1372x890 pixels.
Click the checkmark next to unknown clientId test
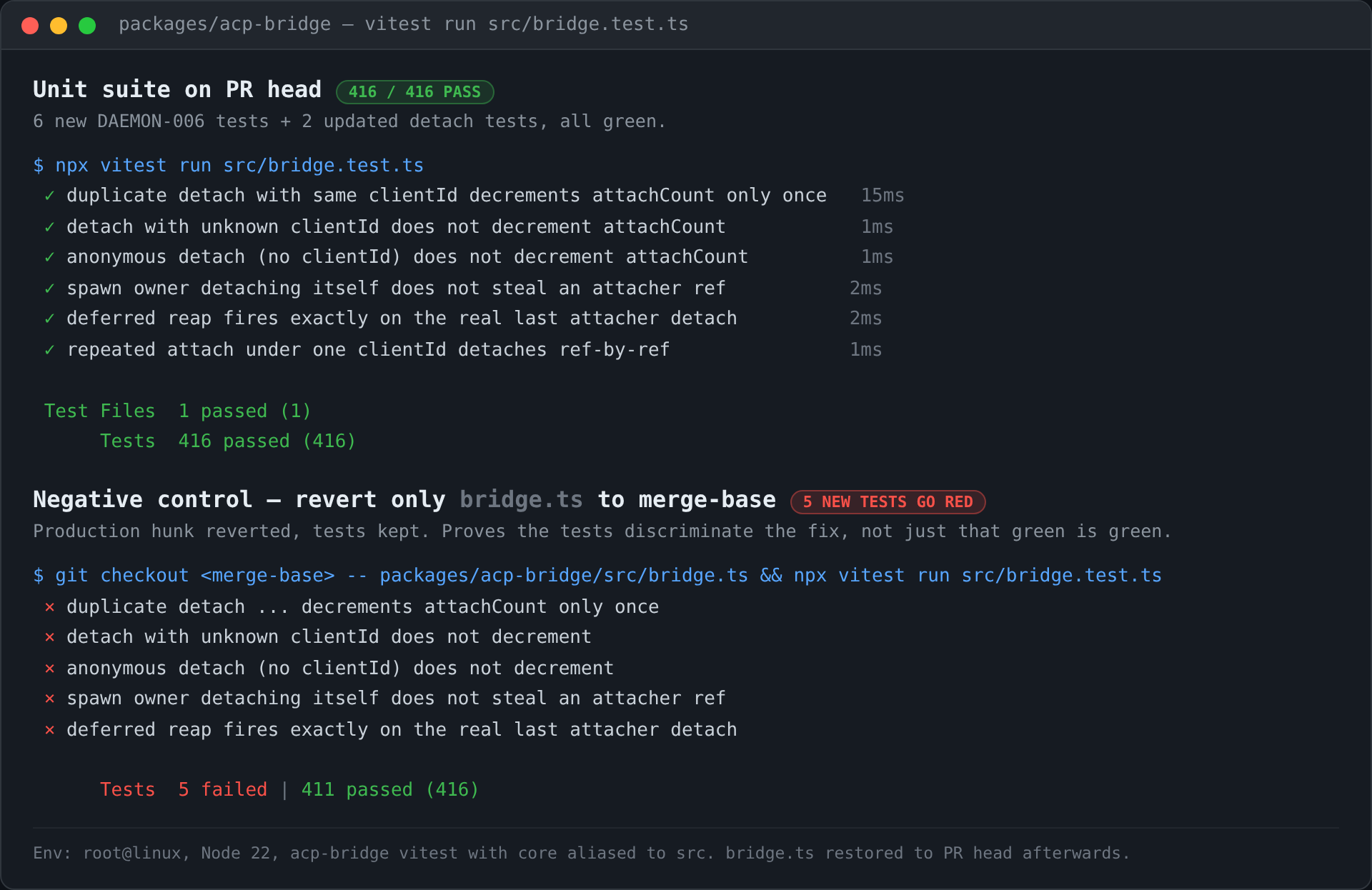pos(49,227)
